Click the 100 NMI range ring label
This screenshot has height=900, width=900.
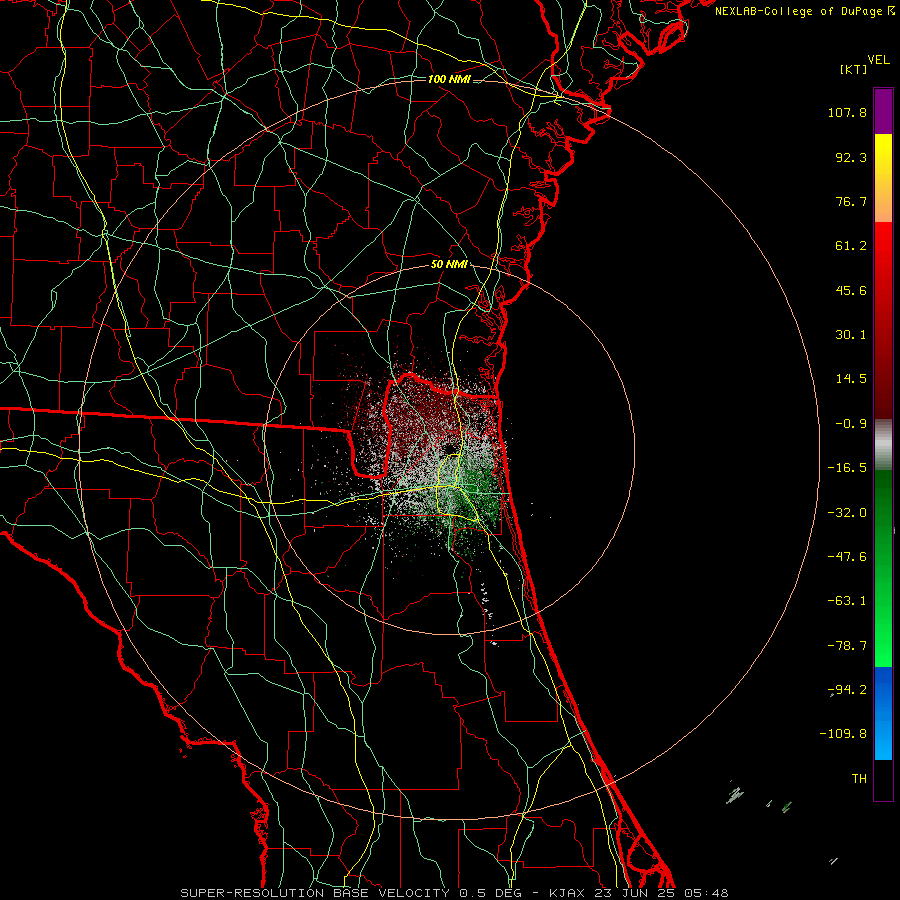449,79
